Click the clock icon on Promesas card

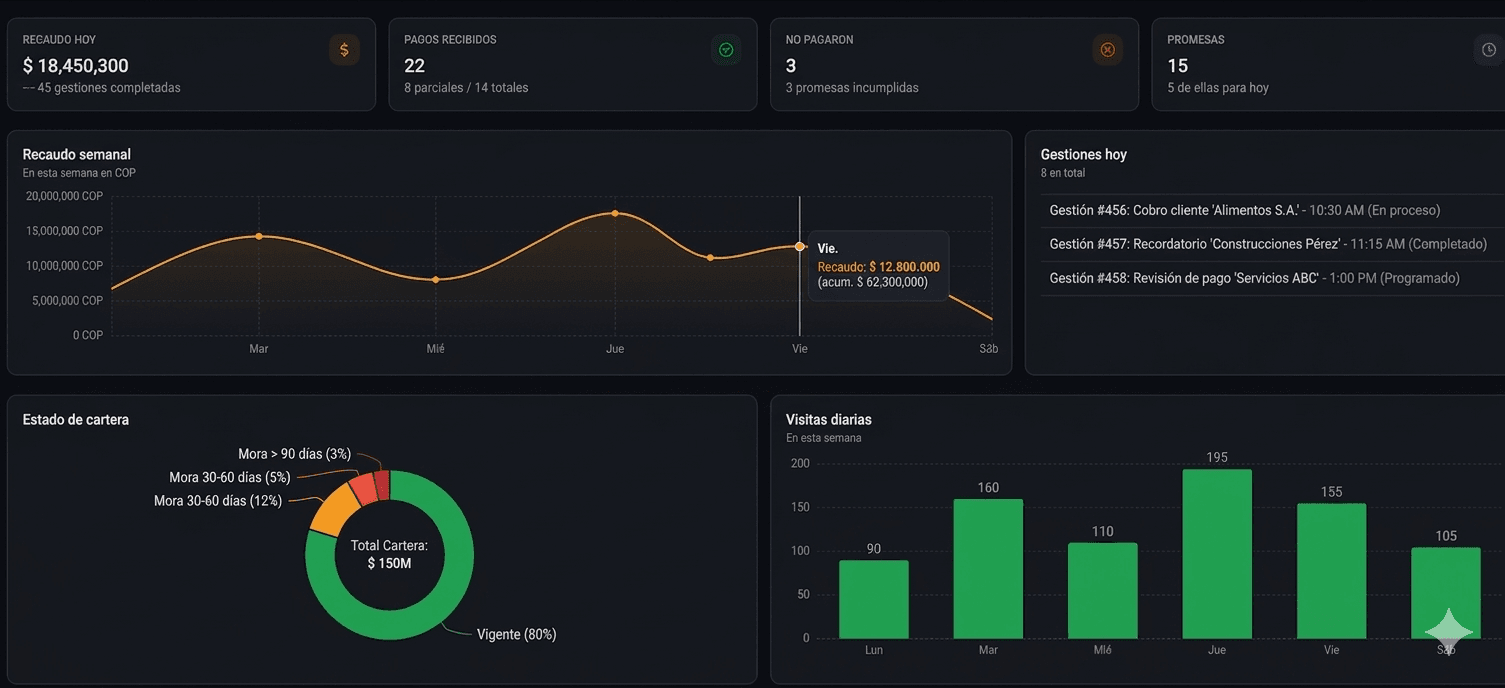(x=1489, y=49)
